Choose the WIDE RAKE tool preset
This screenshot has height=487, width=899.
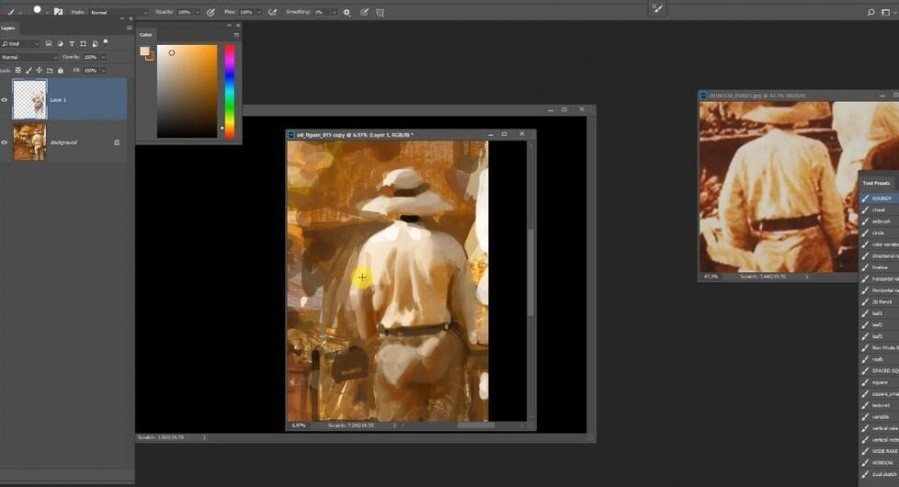880,451
